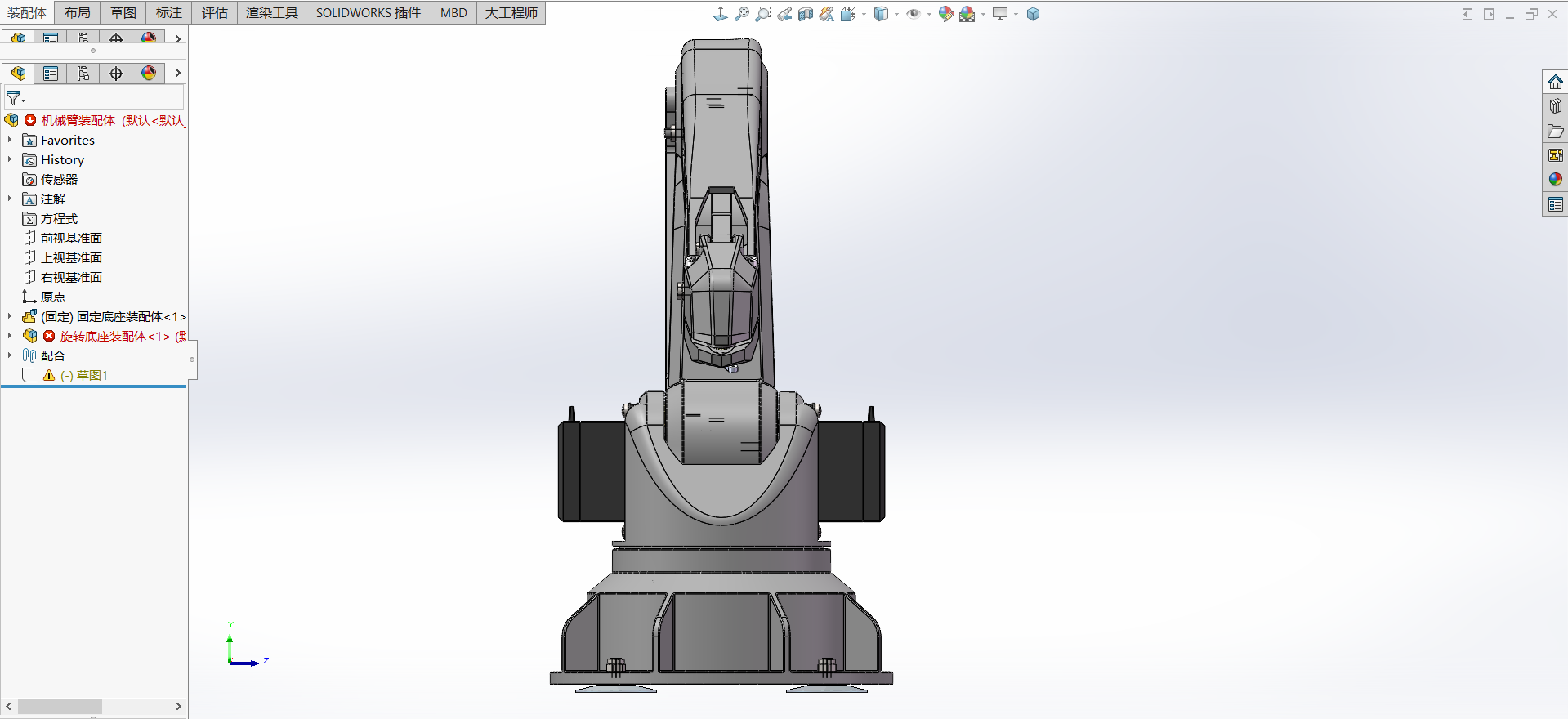Image resolution: width=1568 pixels, height=719 pixels.
Task: Click the Apply Scene icon
Action: point(967,14)
